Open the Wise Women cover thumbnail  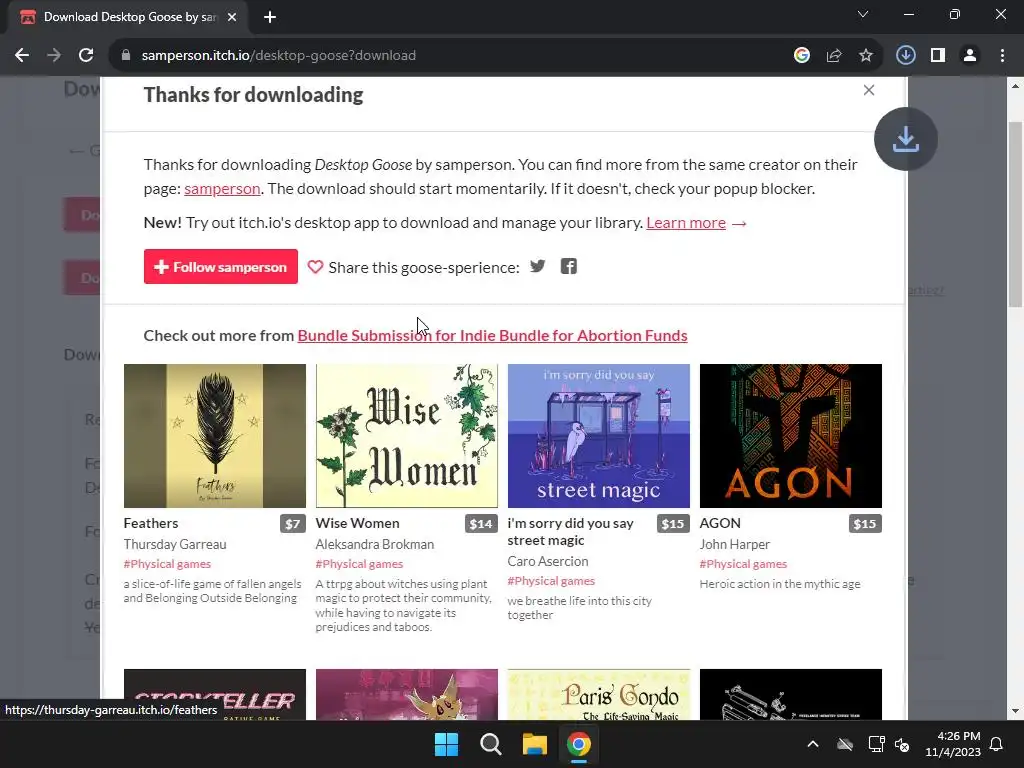click(x=407, y=436)
